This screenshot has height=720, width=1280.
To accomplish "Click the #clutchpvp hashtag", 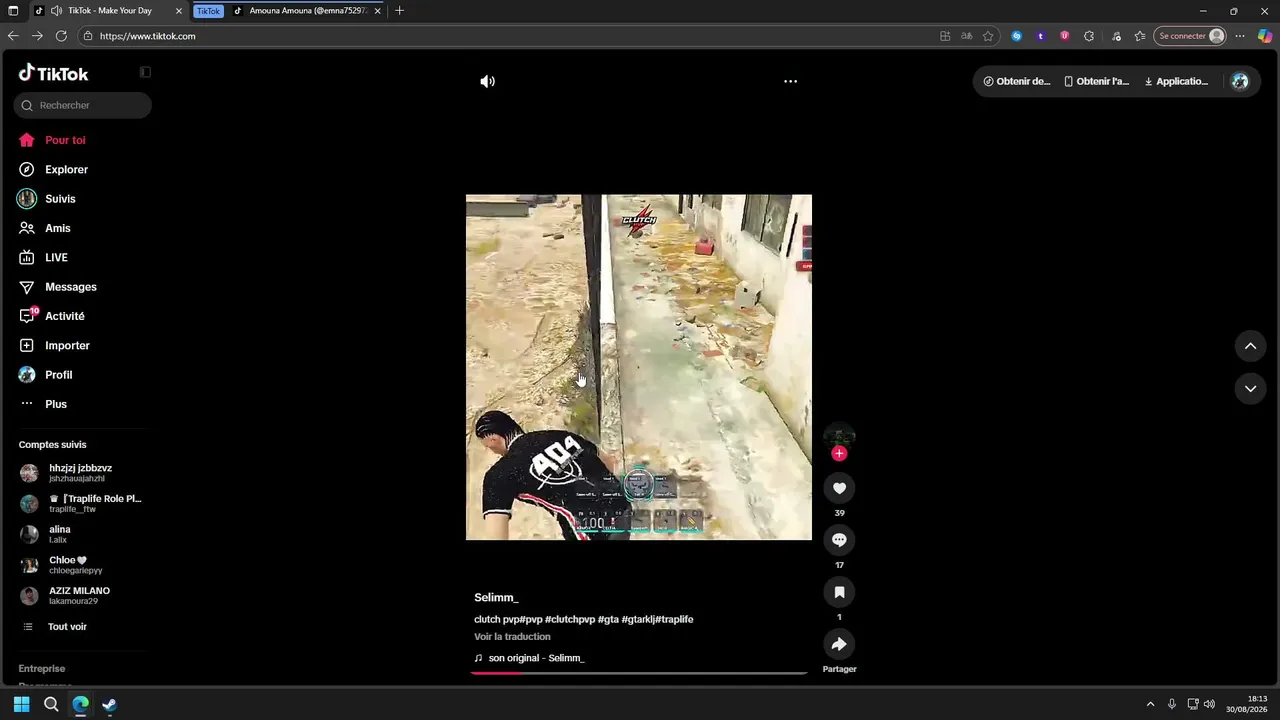I will (570, 620).
